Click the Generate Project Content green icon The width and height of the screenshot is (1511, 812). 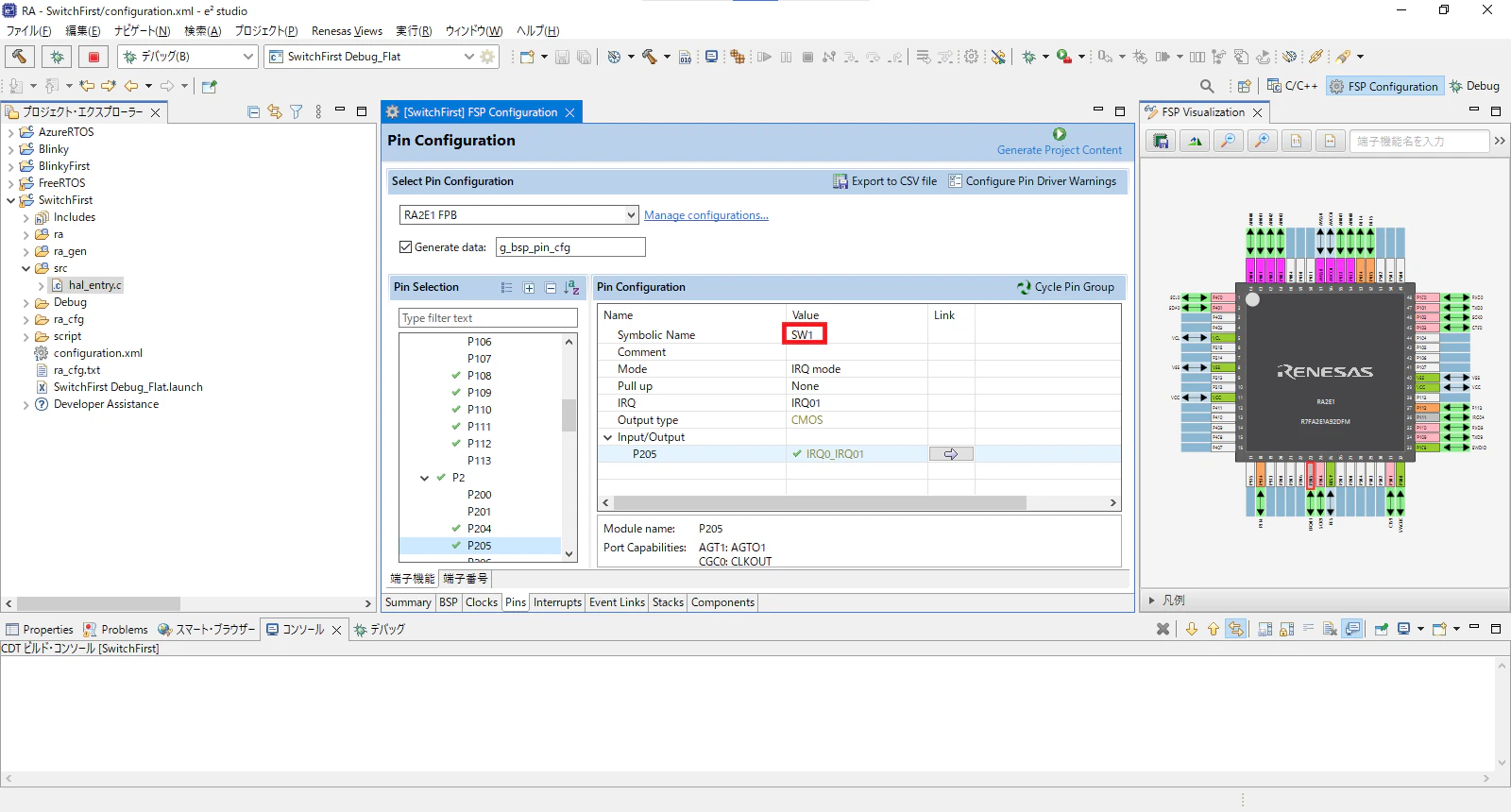point(1060,134)
